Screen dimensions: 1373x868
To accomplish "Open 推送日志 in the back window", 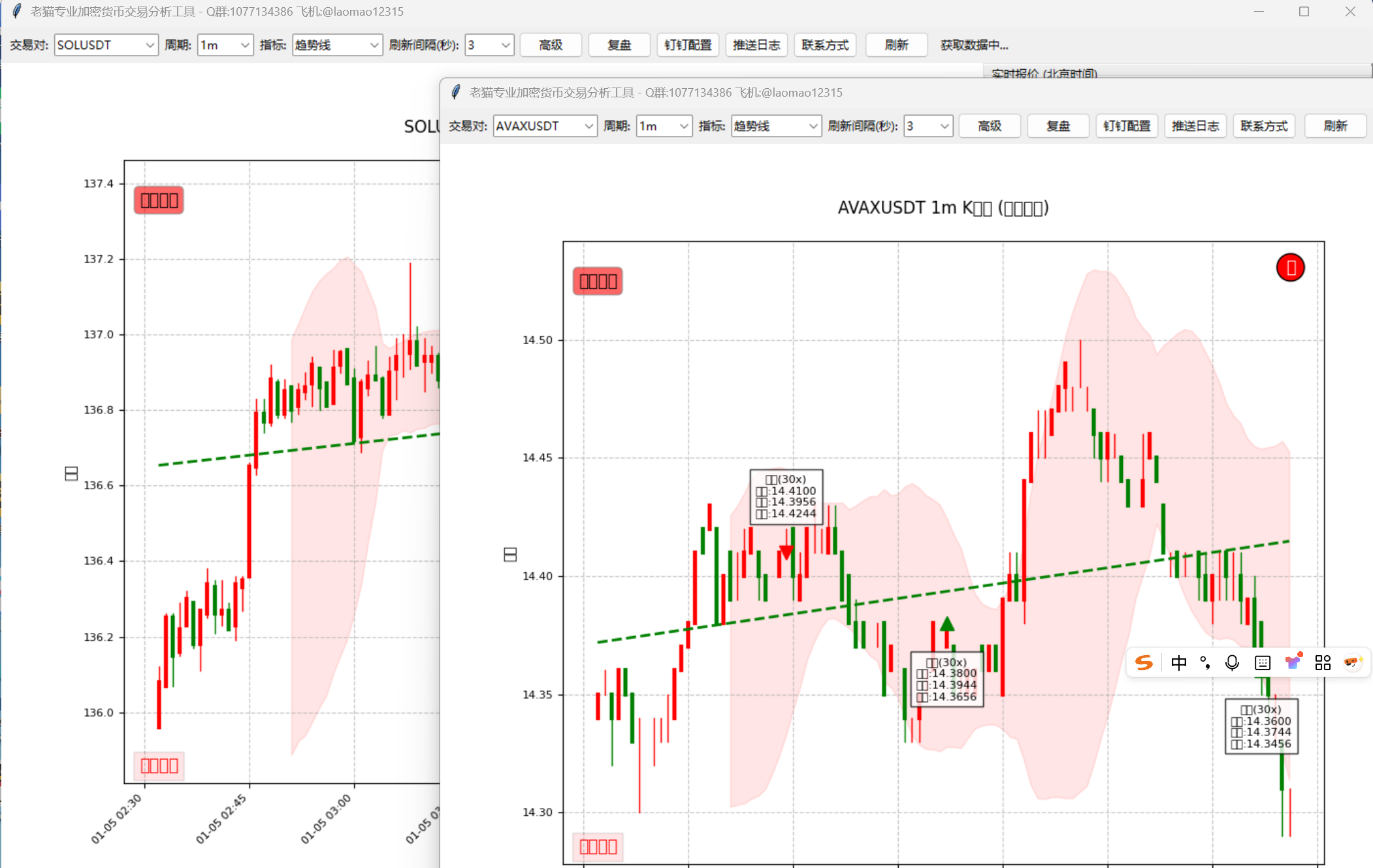I will [756, 45].
